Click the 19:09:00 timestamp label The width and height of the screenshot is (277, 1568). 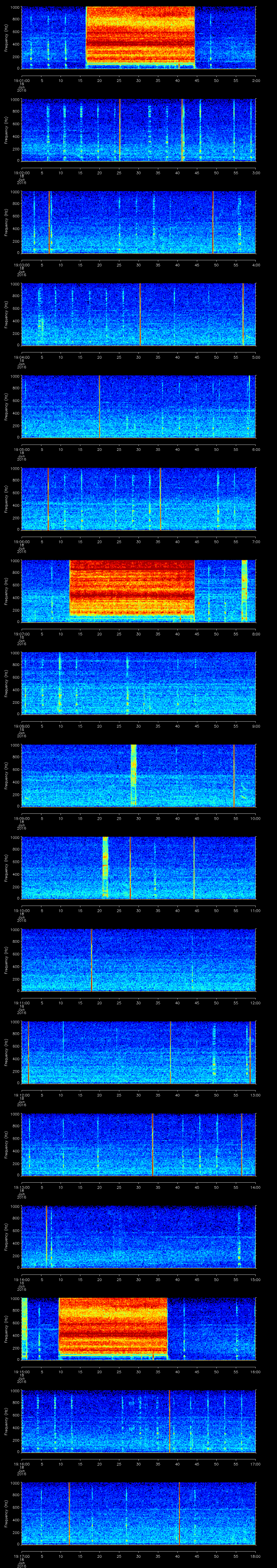[x=22, y=819]
